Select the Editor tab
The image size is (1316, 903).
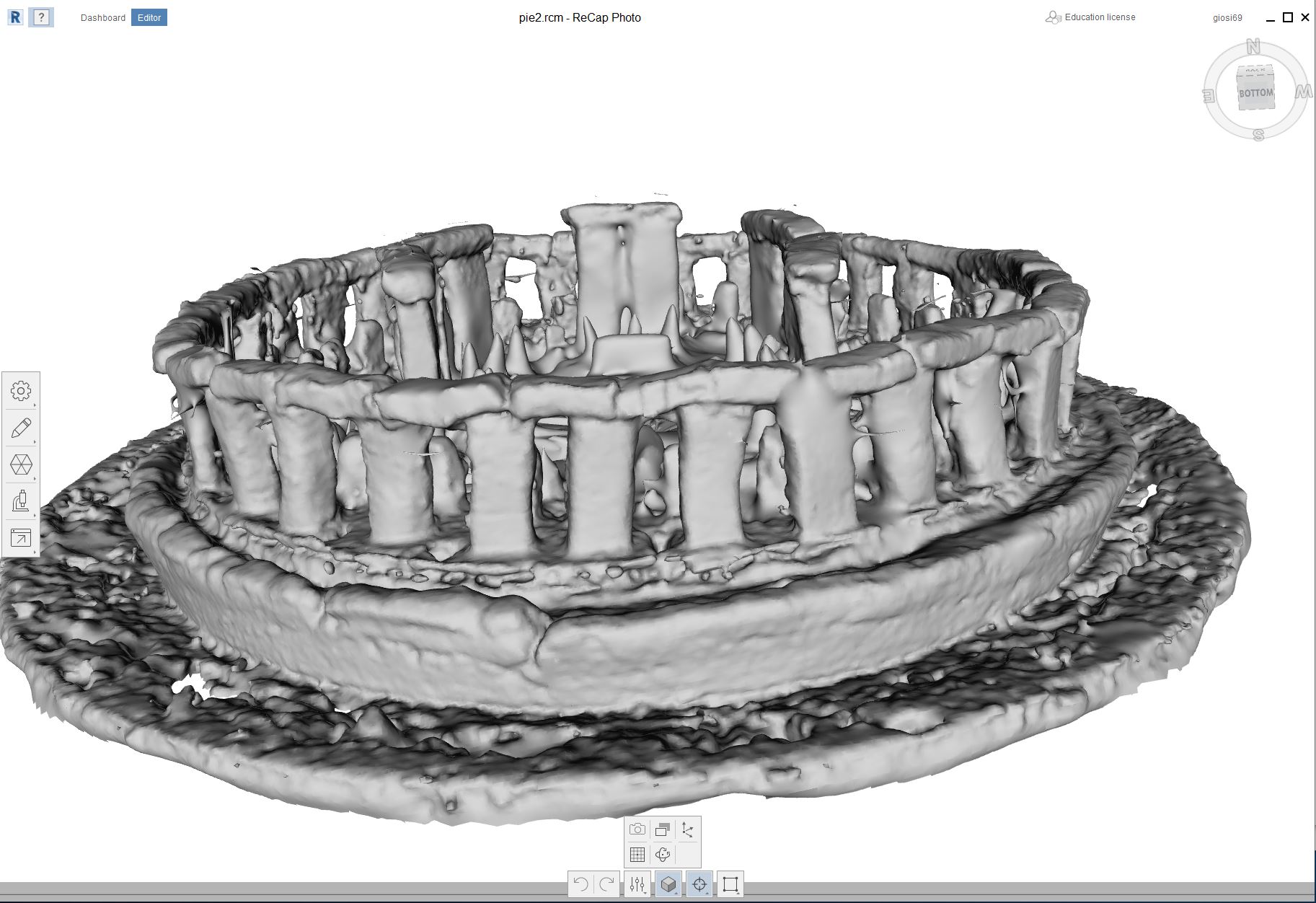tap(149, 17)
